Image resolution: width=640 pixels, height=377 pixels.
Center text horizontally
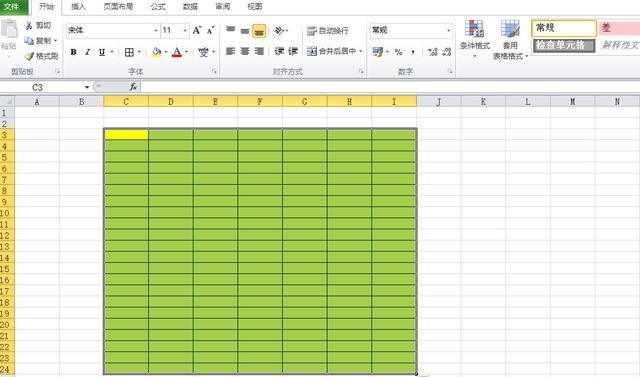pos(244,51)
